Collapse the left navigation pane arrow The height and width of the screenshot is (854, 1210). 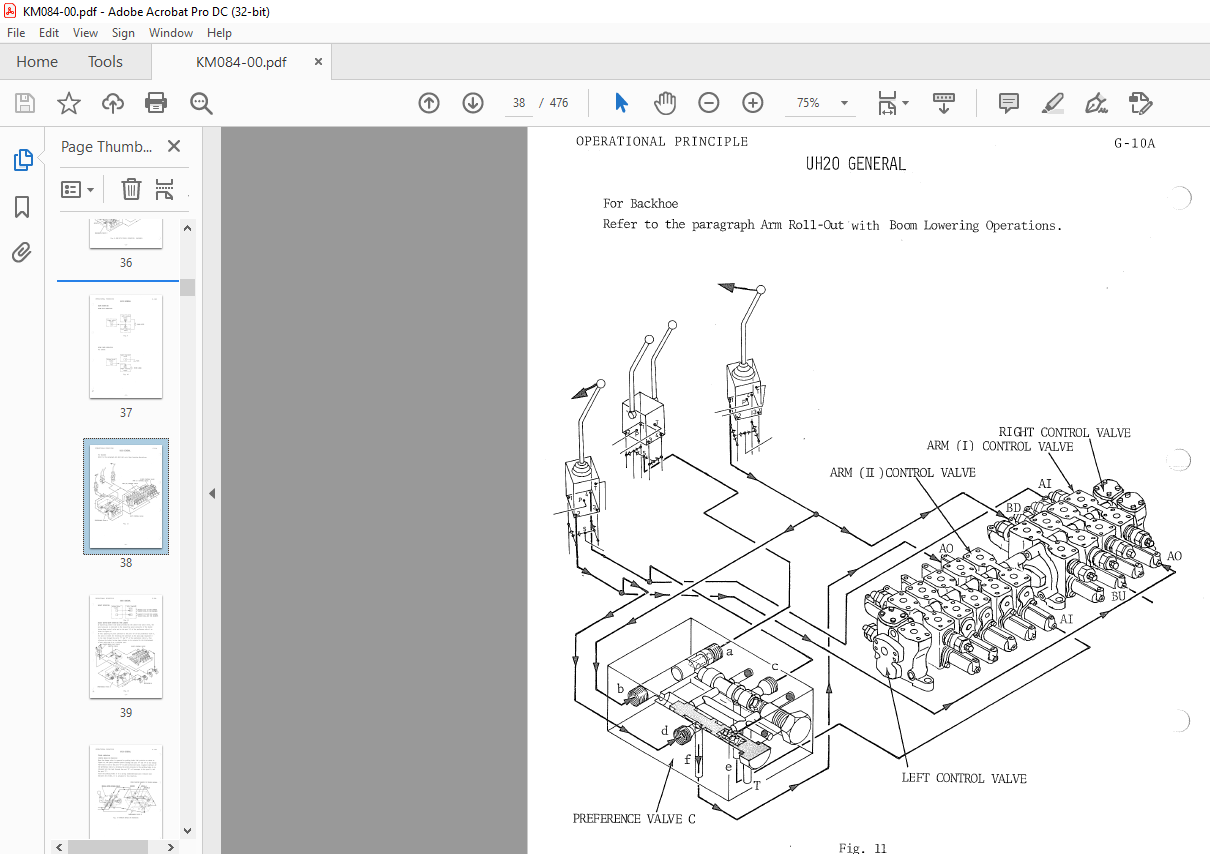tap(211, 493)
